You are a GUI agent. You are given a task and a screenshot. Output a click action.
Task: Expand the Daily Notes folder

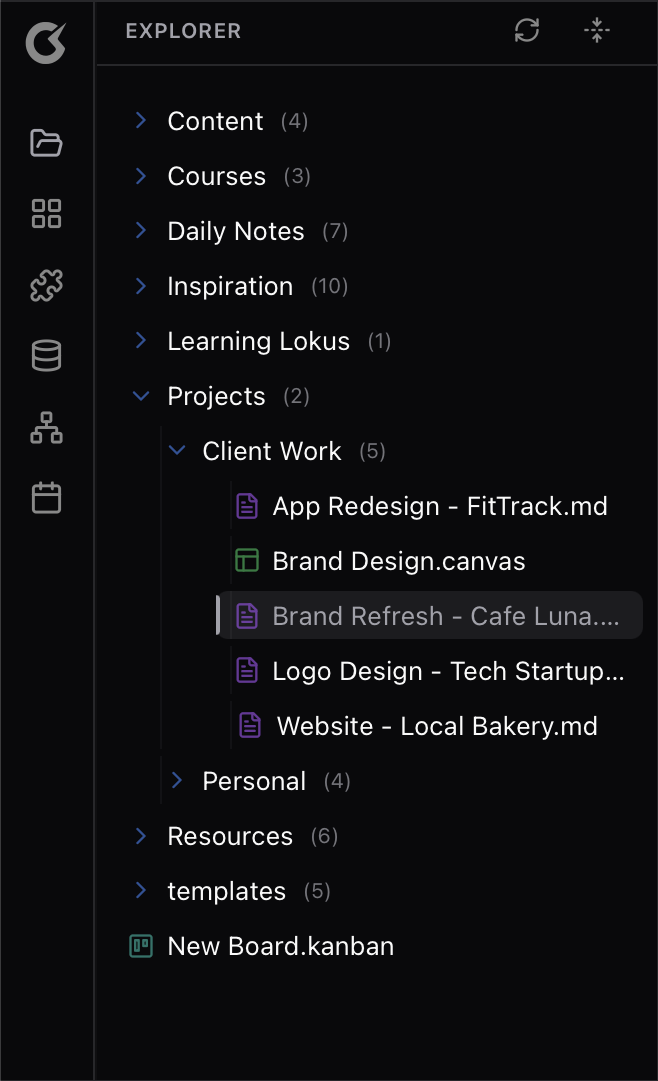tap(235, 231)
